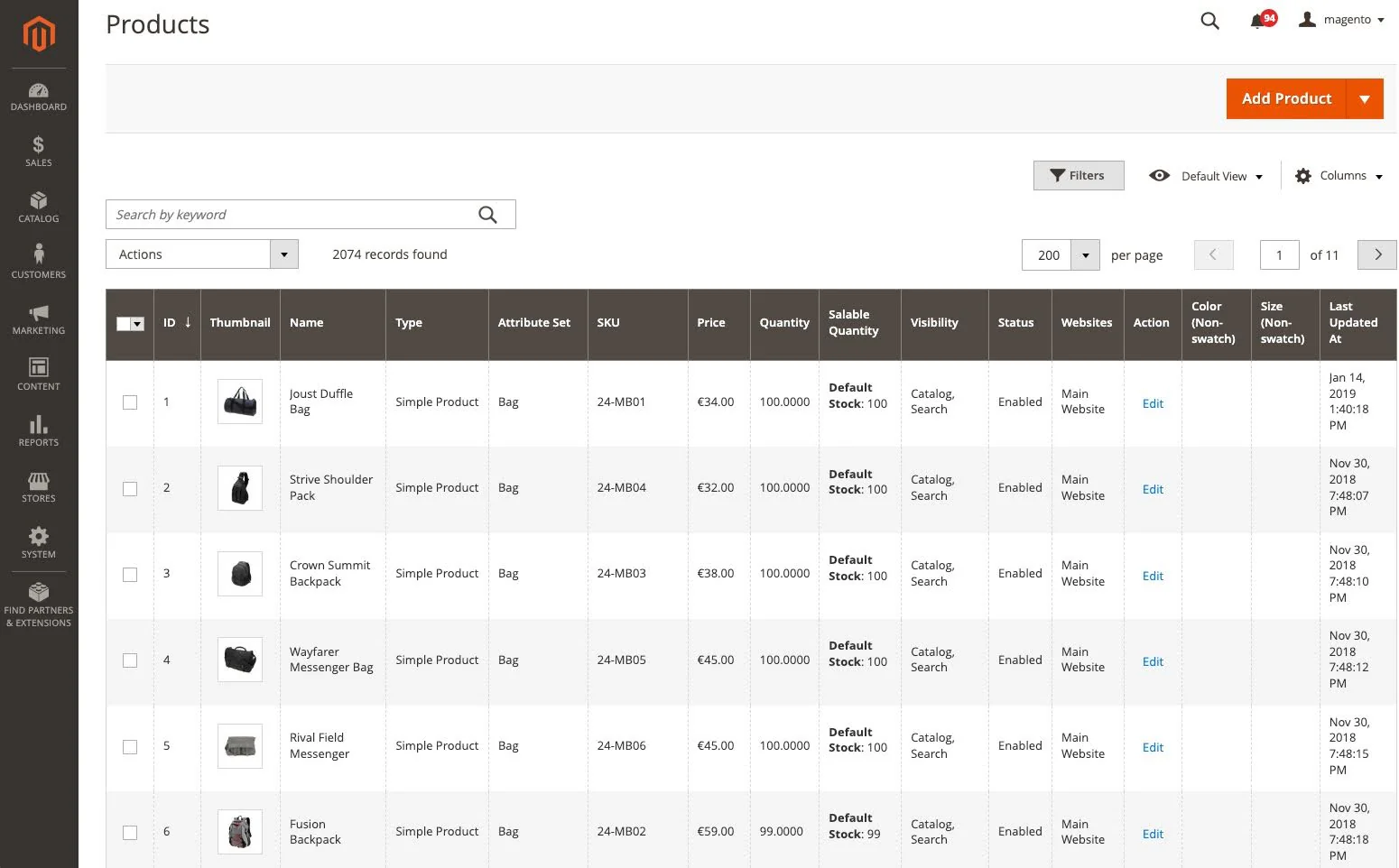Select the Sales icon in sidebar
This screenshot has height=868, width=1399.
[x=38, y=152]
